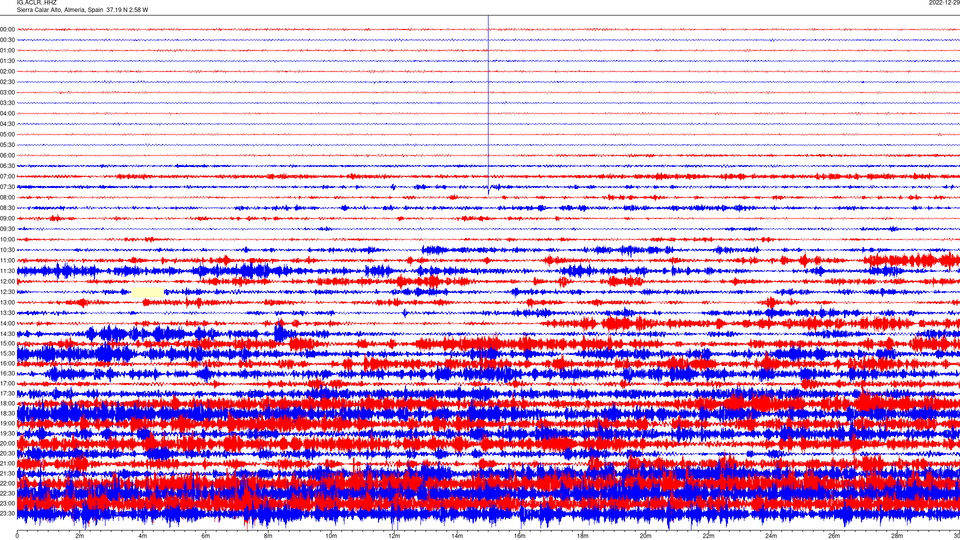960x540 pixels.
Task: Select the 13:30 time label
Action: point(8,313)
